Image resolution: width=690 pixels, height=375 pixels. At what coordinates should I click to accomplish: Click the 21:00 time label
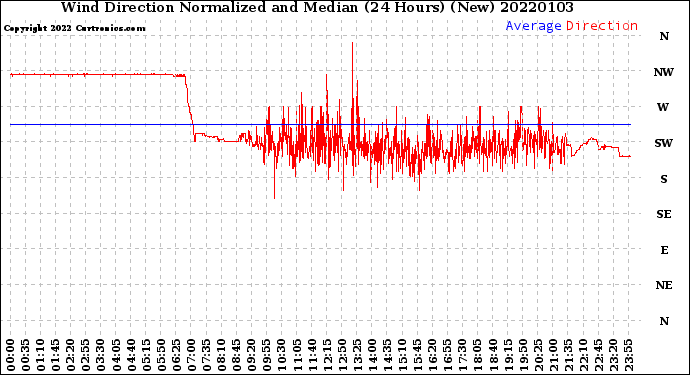point(552,355)
